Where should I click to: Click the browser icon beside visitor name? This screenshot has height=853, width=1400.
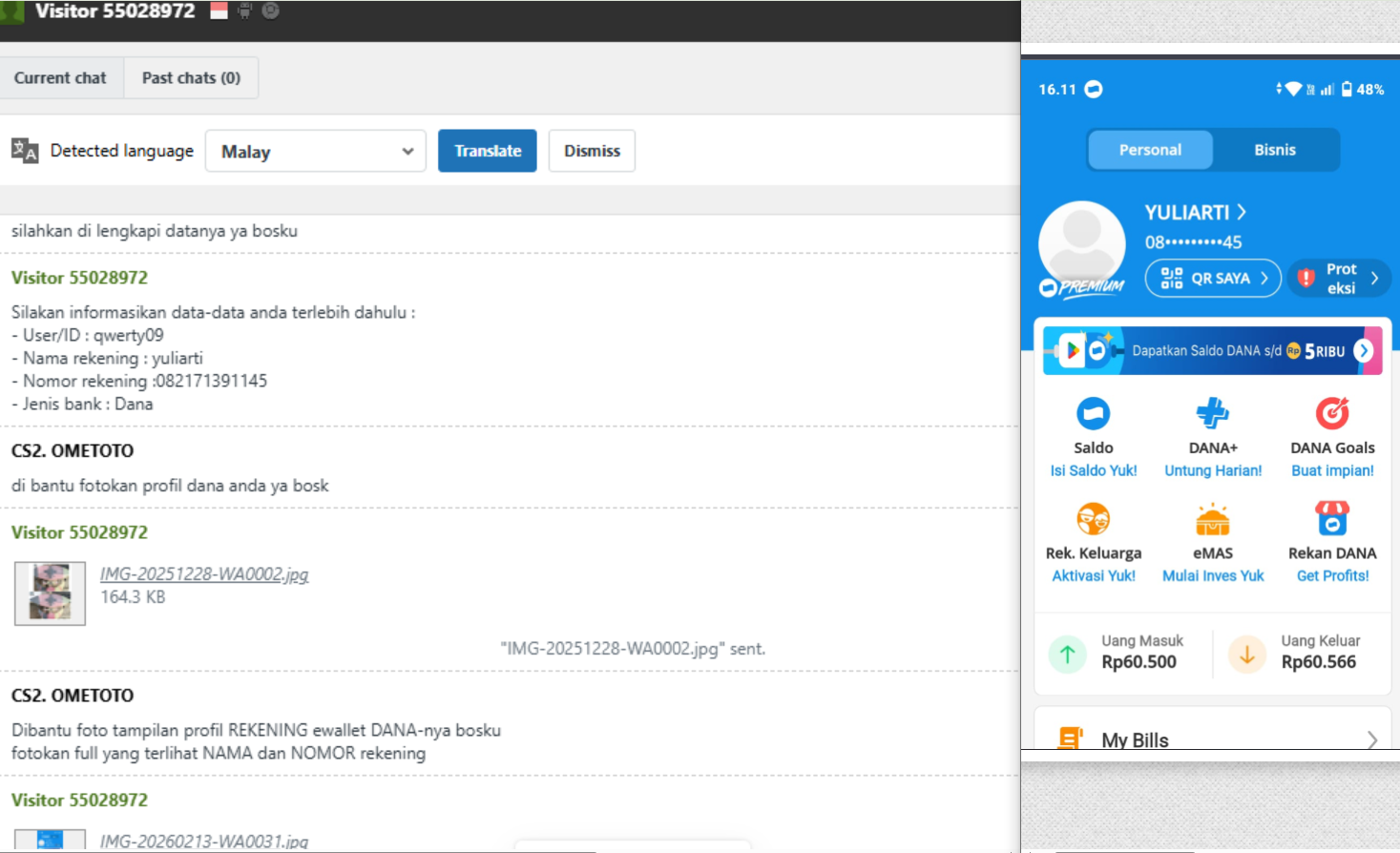point(270,10)
